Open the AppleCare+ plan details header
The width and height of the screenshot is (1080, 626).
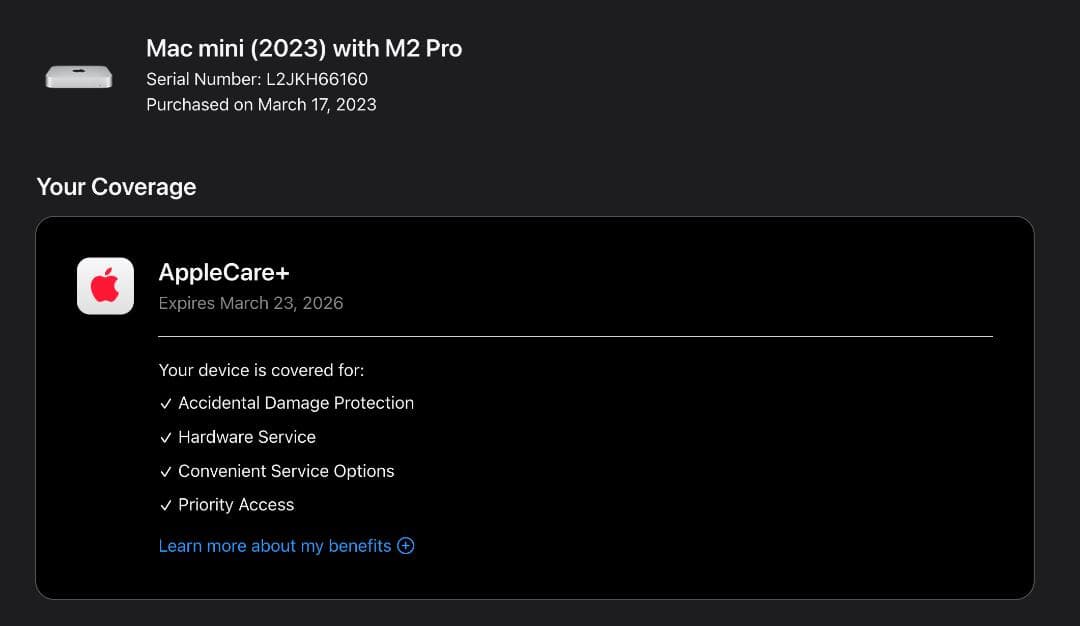pos(224,272)
